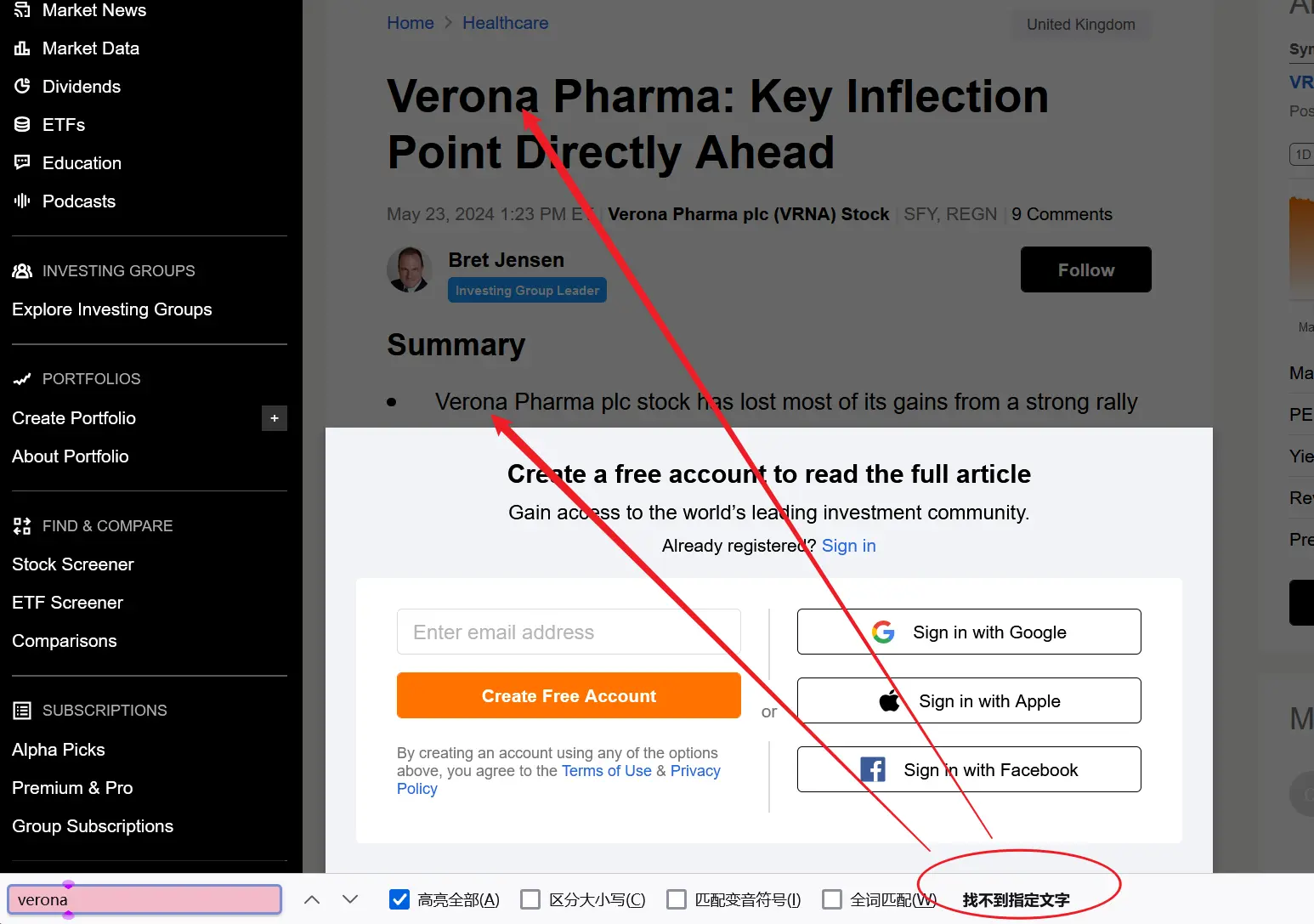Enable the 区分大小写 match-case checkbox

(x=530, y=899)
